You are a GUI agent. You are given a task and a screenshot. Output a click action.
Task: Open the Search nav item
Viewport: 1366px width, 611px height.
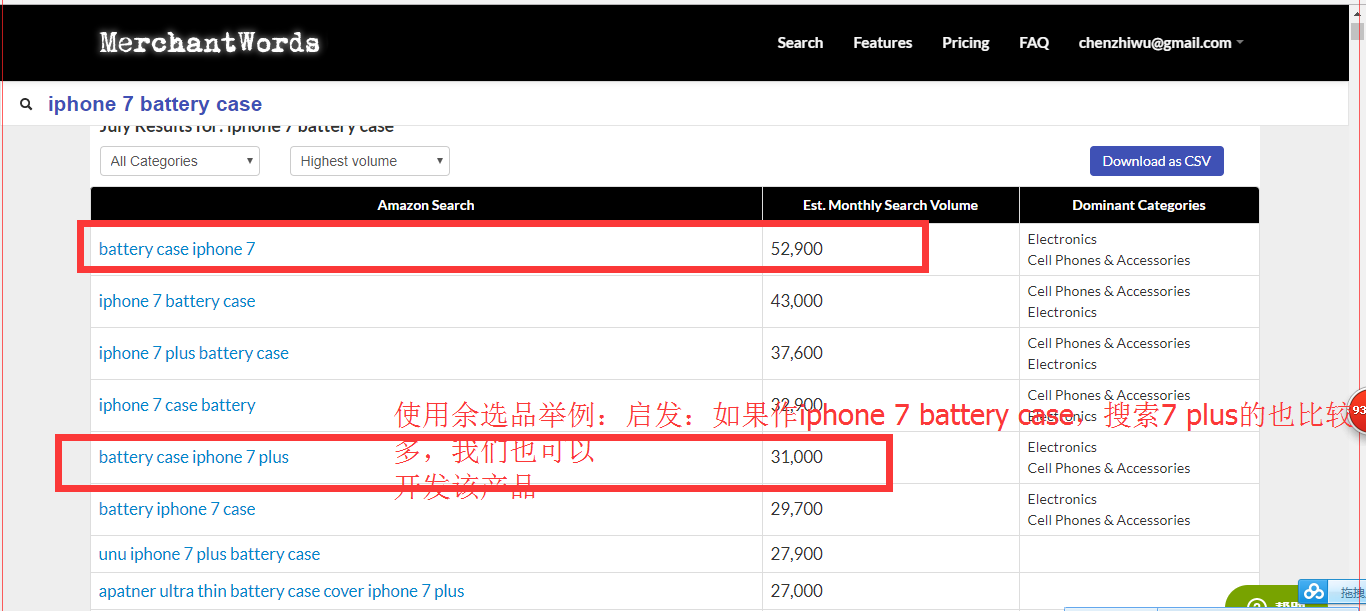(x=800, y=43)
